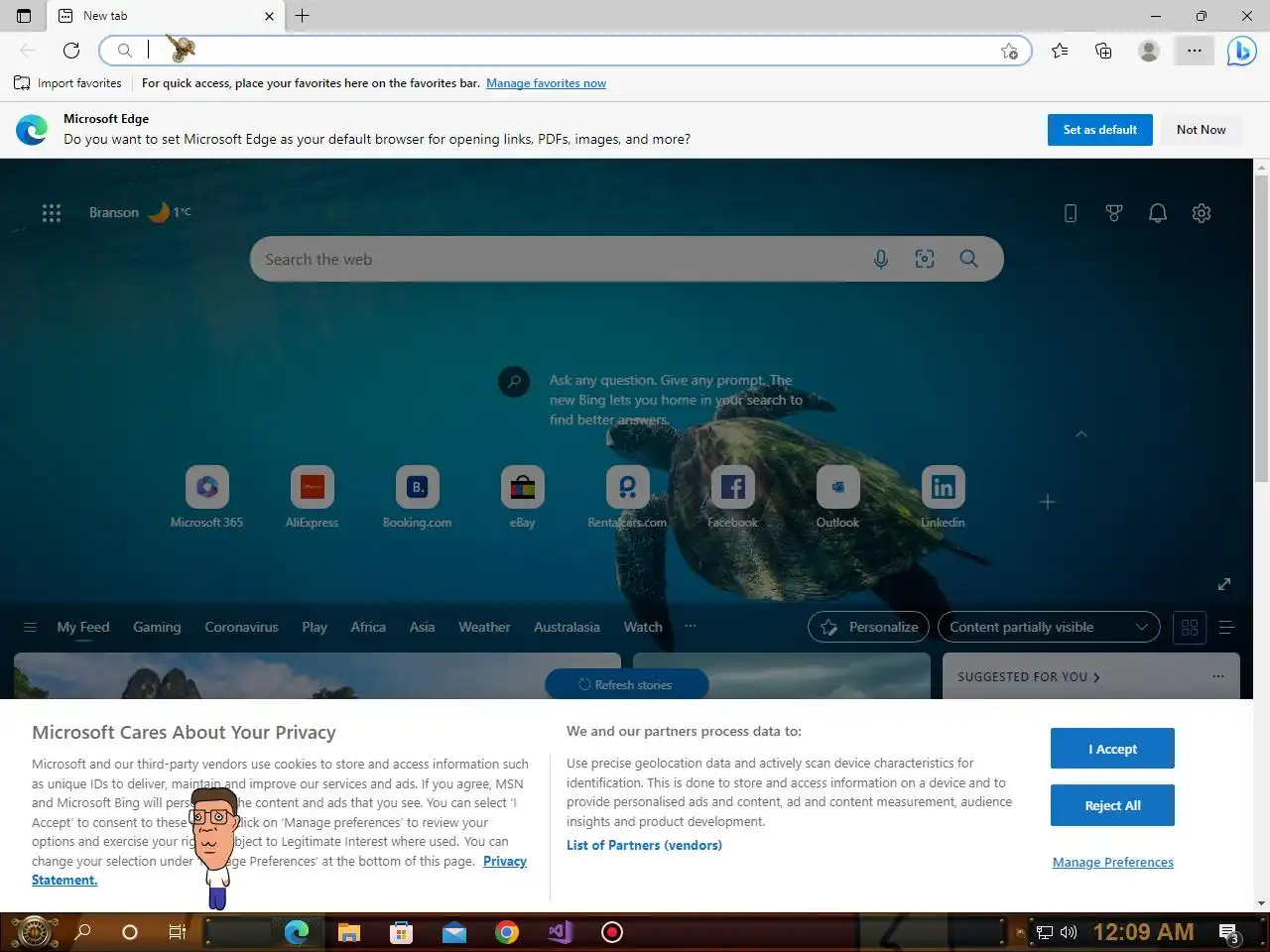
Task: Reload the page with refresh icon
Action: tap(71, 51)
